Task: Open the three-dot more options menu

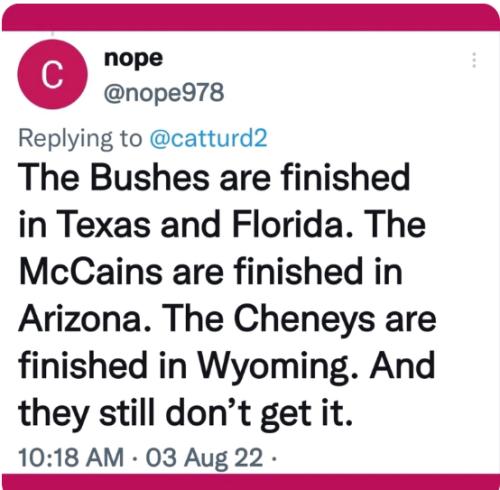Action: (474, 60)
